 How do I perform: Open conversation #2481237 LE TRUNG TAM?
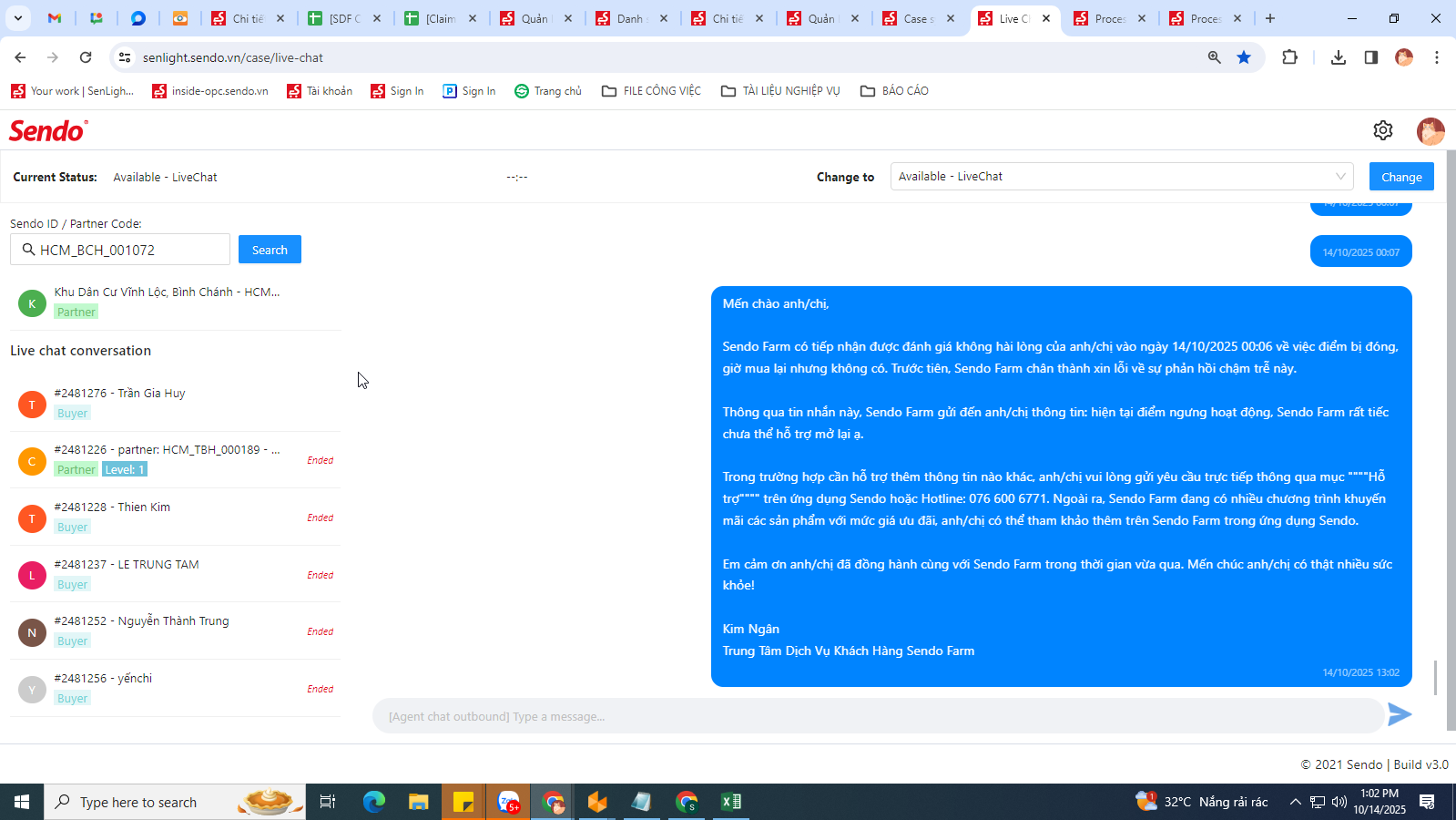tap(176, 574)
